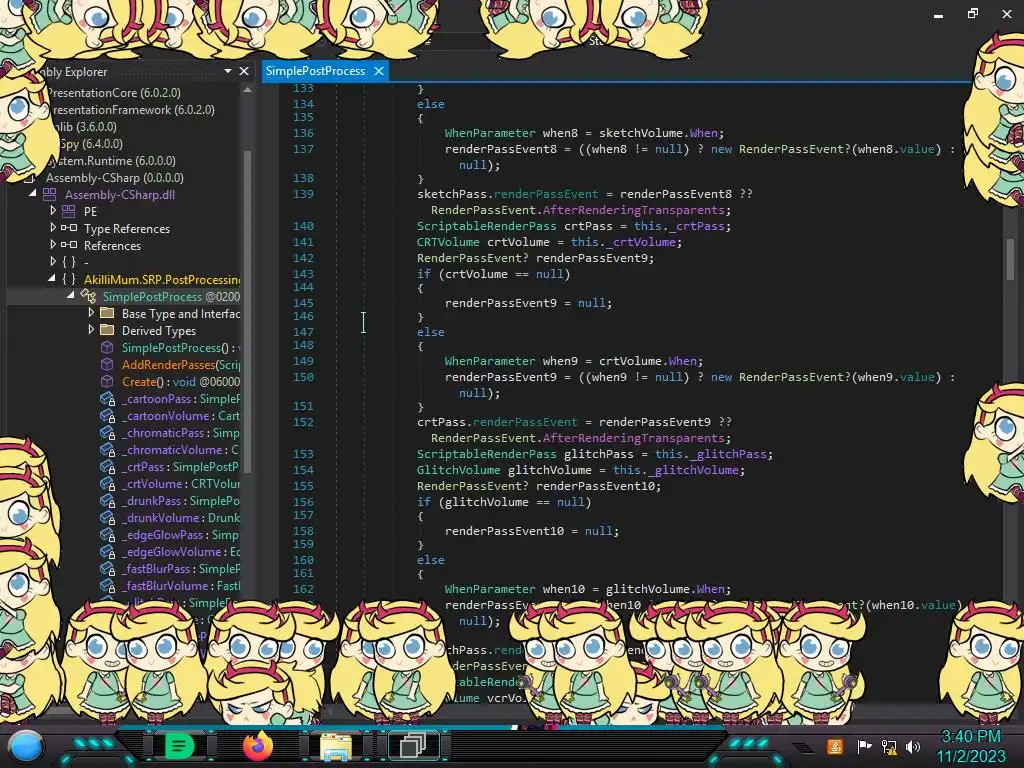Select the _drunkVolume field row

[180, 517]
